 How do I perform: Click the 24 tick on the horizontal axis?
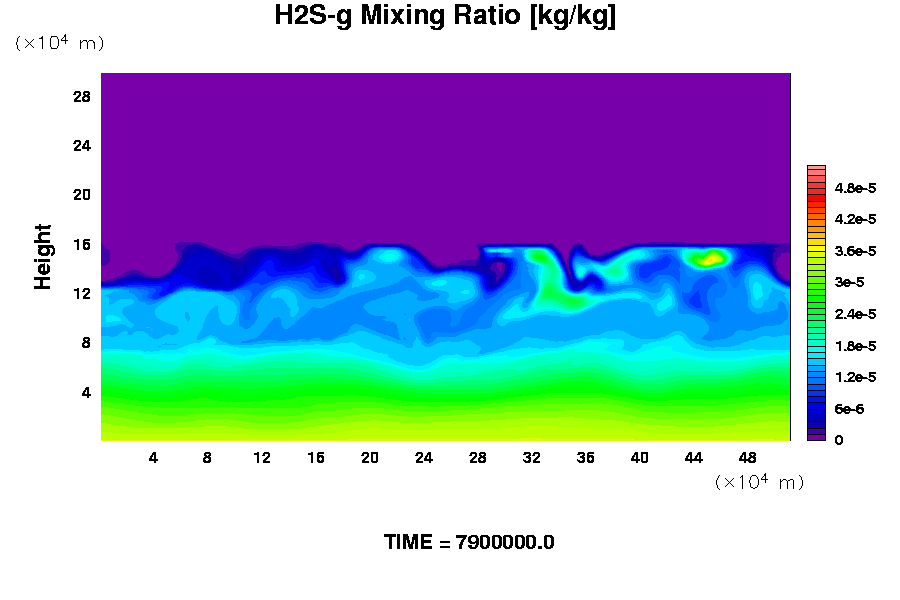[424, 457]
